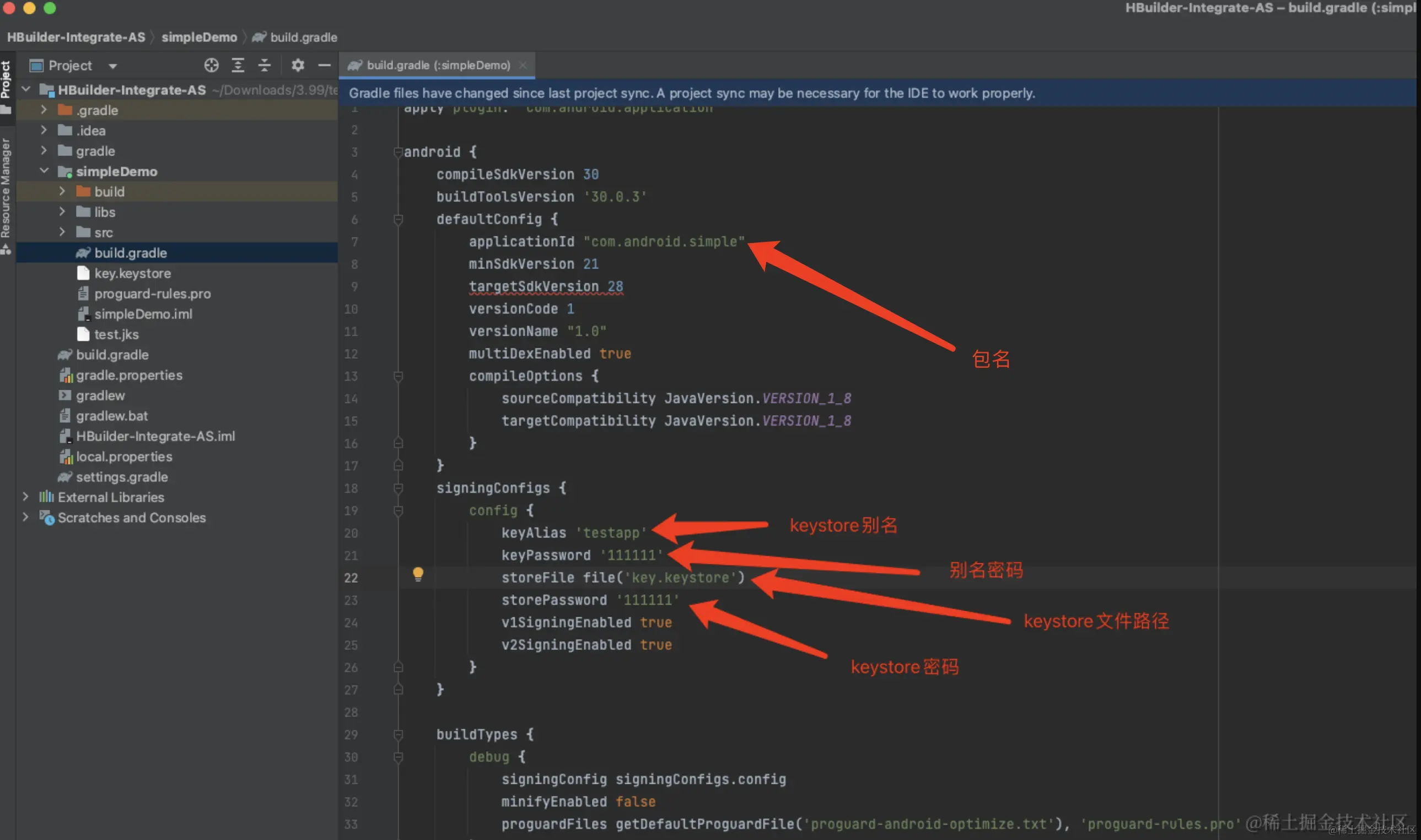Click the Expand All icon in Project panel
The height and width of the screenshot is (840, 1421).
(238, 66)
